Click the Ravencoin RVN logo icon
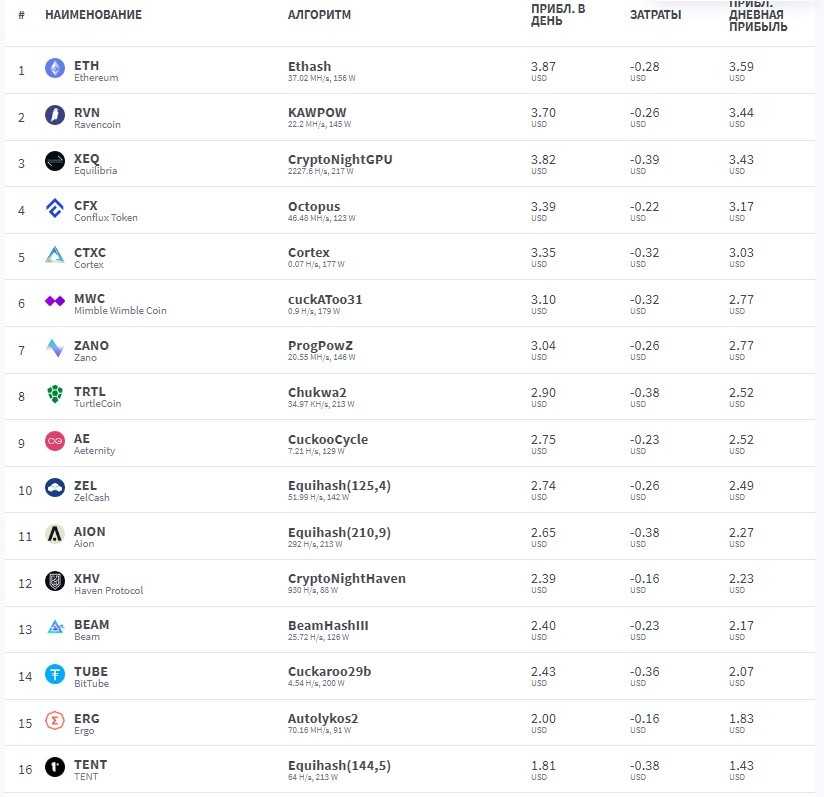 pyautogui.click(x=55, y=115)
